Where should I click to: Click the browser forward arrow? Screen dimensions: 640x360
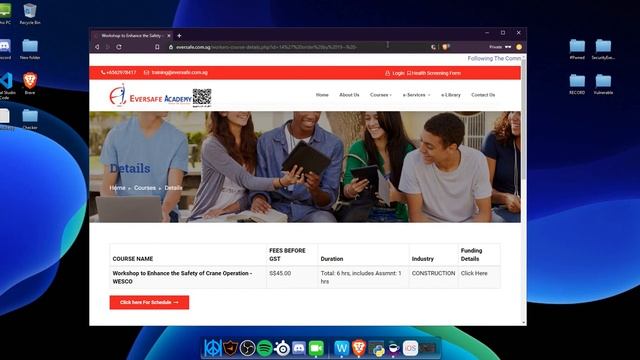pos(108,47)
